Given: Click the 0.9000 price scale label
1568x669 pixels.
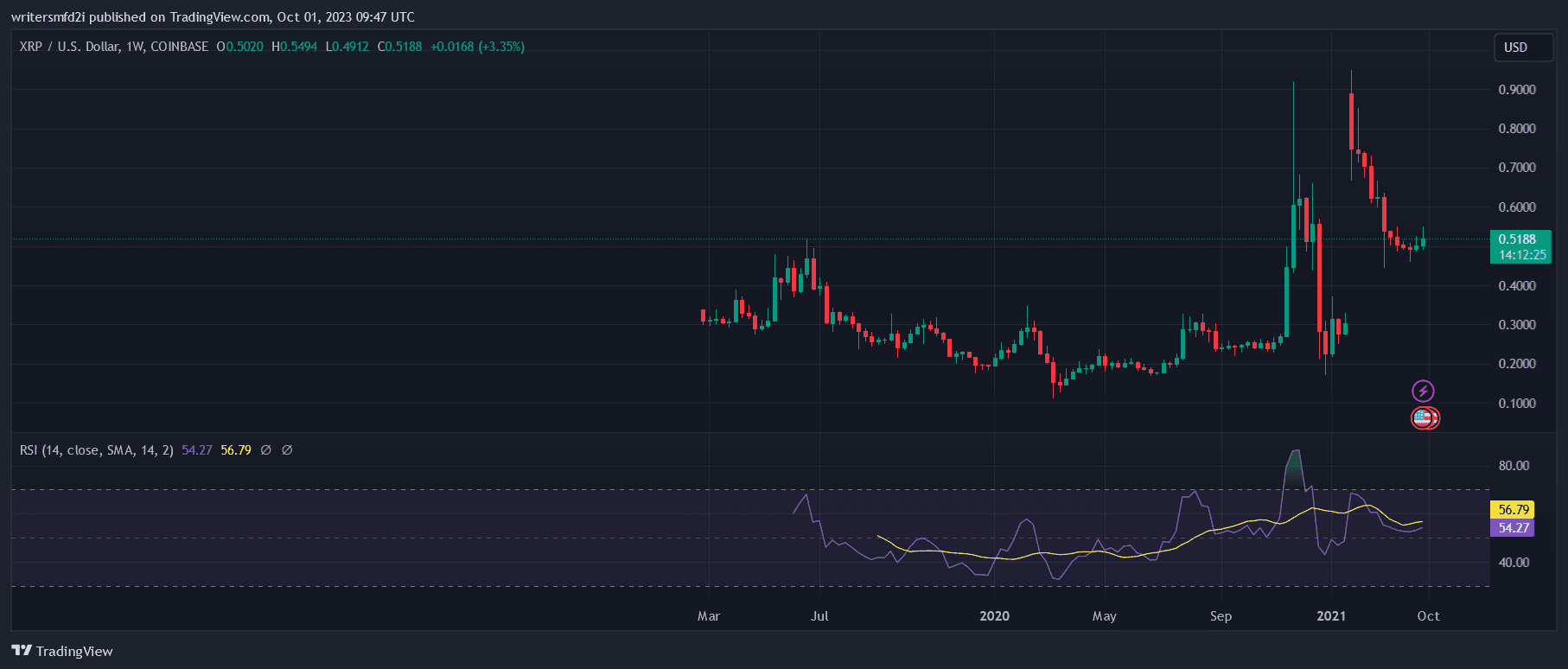Looking at the screenshot, I should click(1517, 90).
